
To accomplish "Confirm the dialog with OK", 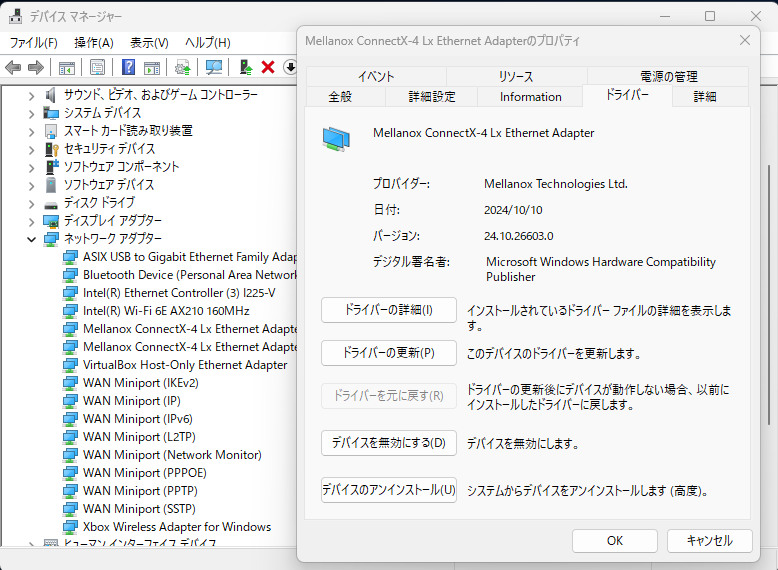I will tap(615, 541).
